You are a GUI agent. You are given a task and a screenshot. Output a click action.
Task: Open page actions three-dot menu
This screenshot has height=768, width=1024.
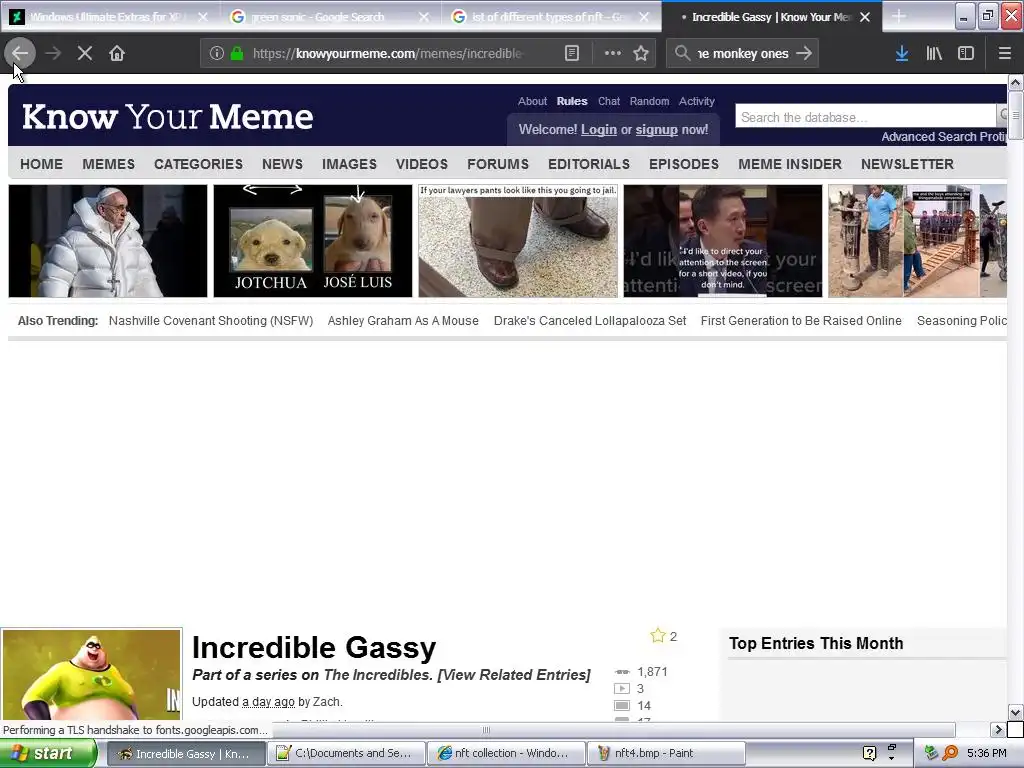pos(613,53)
